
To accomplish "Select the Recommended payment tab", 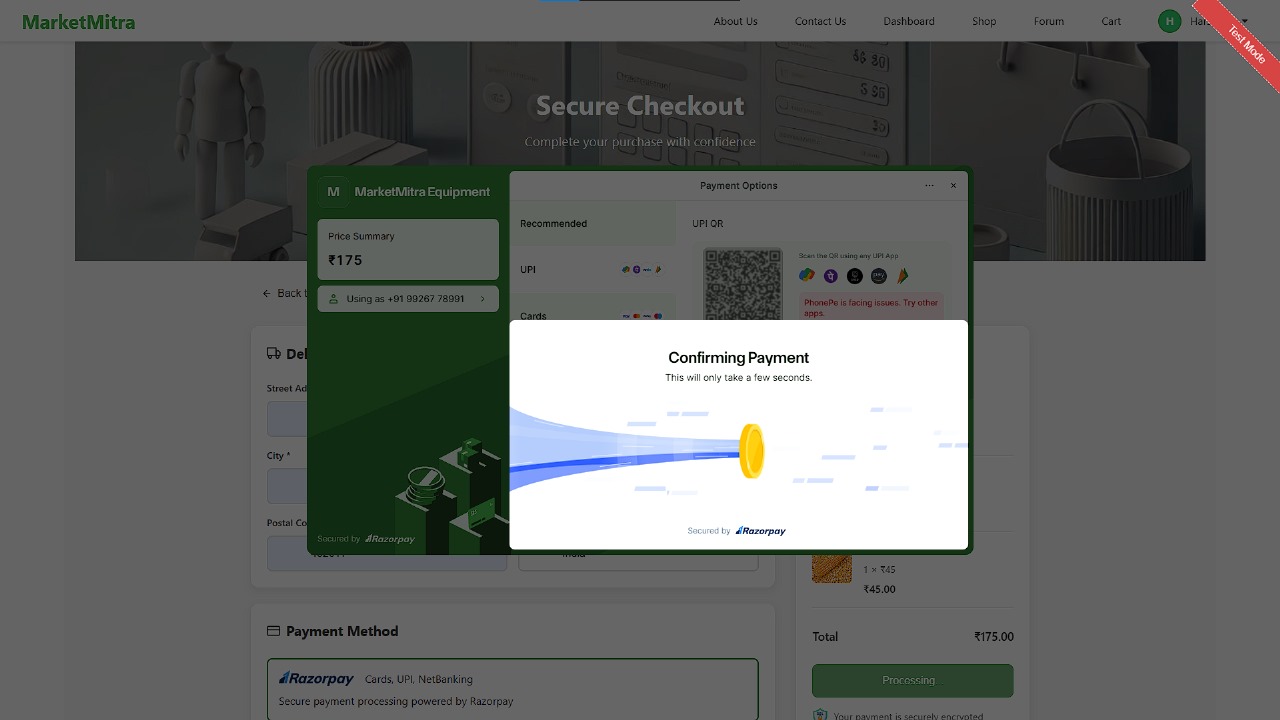I will (x=593, y=224).
